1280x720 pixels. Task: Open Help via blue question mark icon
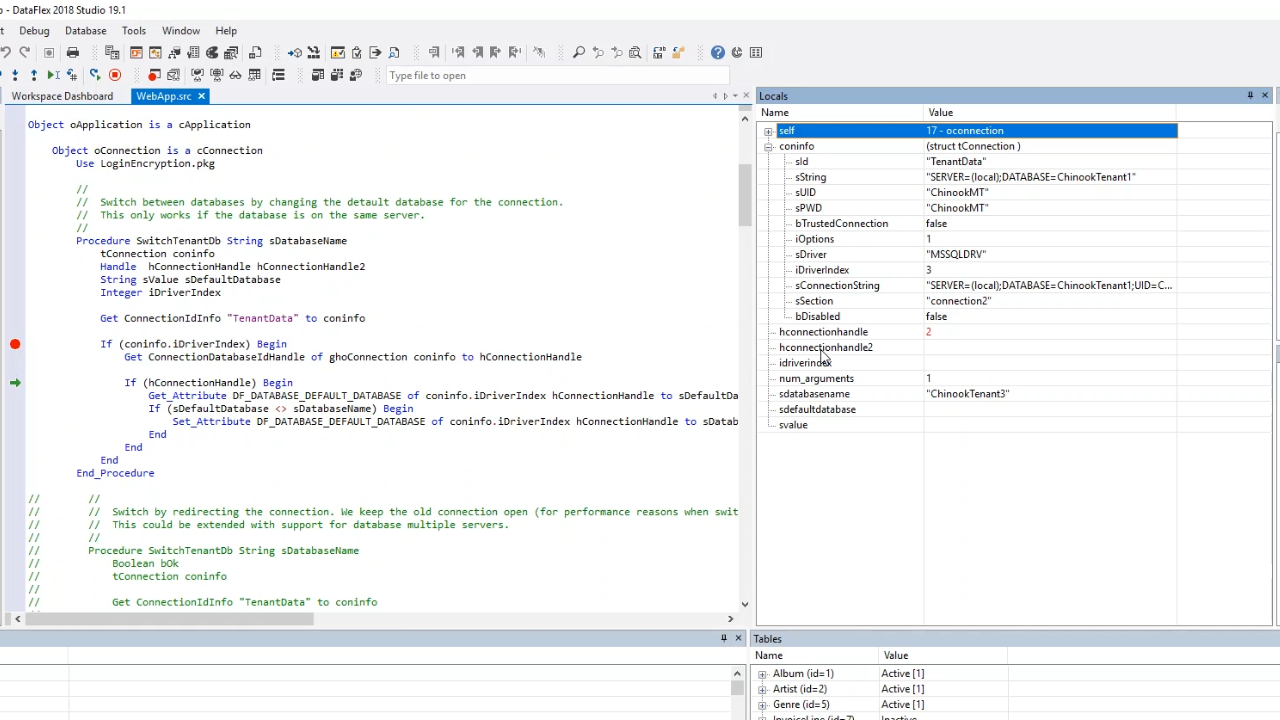pyautogui.click(x=718, y=53)
